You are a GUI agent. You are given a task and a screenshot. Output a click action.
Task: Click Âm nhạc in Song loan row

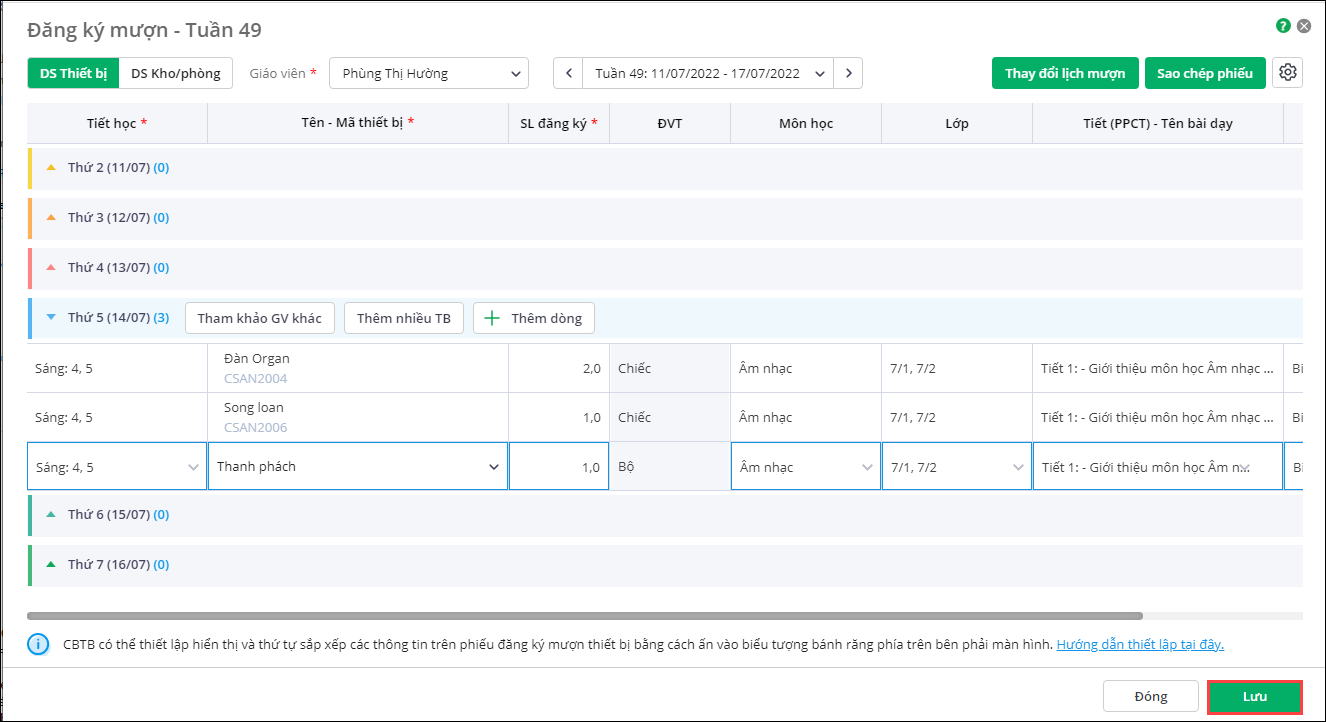tap(765, 417)
